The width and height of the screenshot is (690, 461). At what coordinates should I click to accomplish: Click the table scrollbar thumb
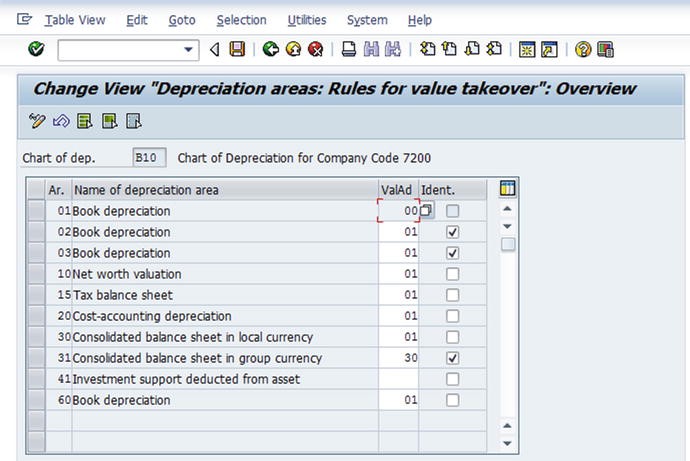(508, 244)
